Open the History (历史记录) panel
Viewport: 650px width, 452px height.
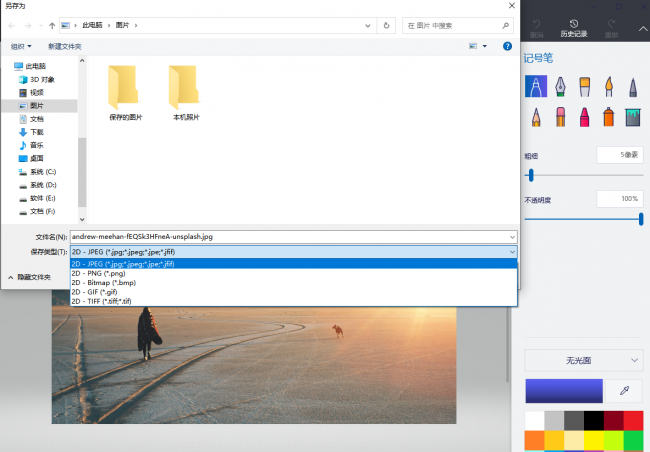click(x=574, y=28)
